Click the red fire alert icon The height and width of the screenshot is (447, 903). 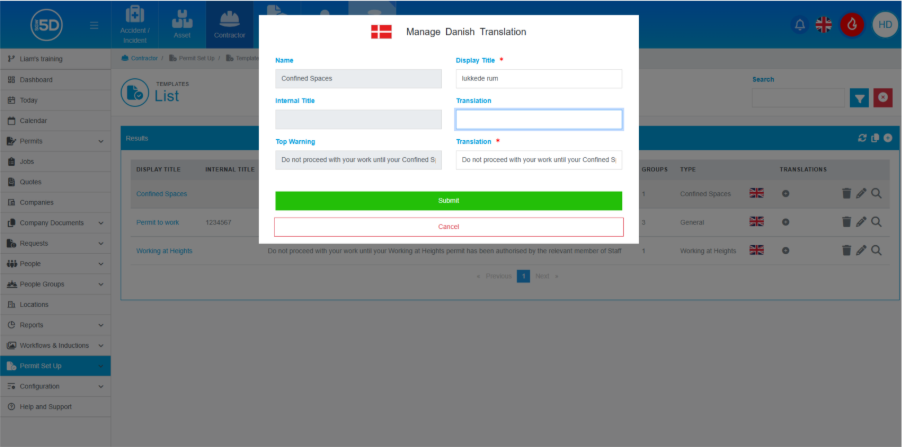coord(852,24)
